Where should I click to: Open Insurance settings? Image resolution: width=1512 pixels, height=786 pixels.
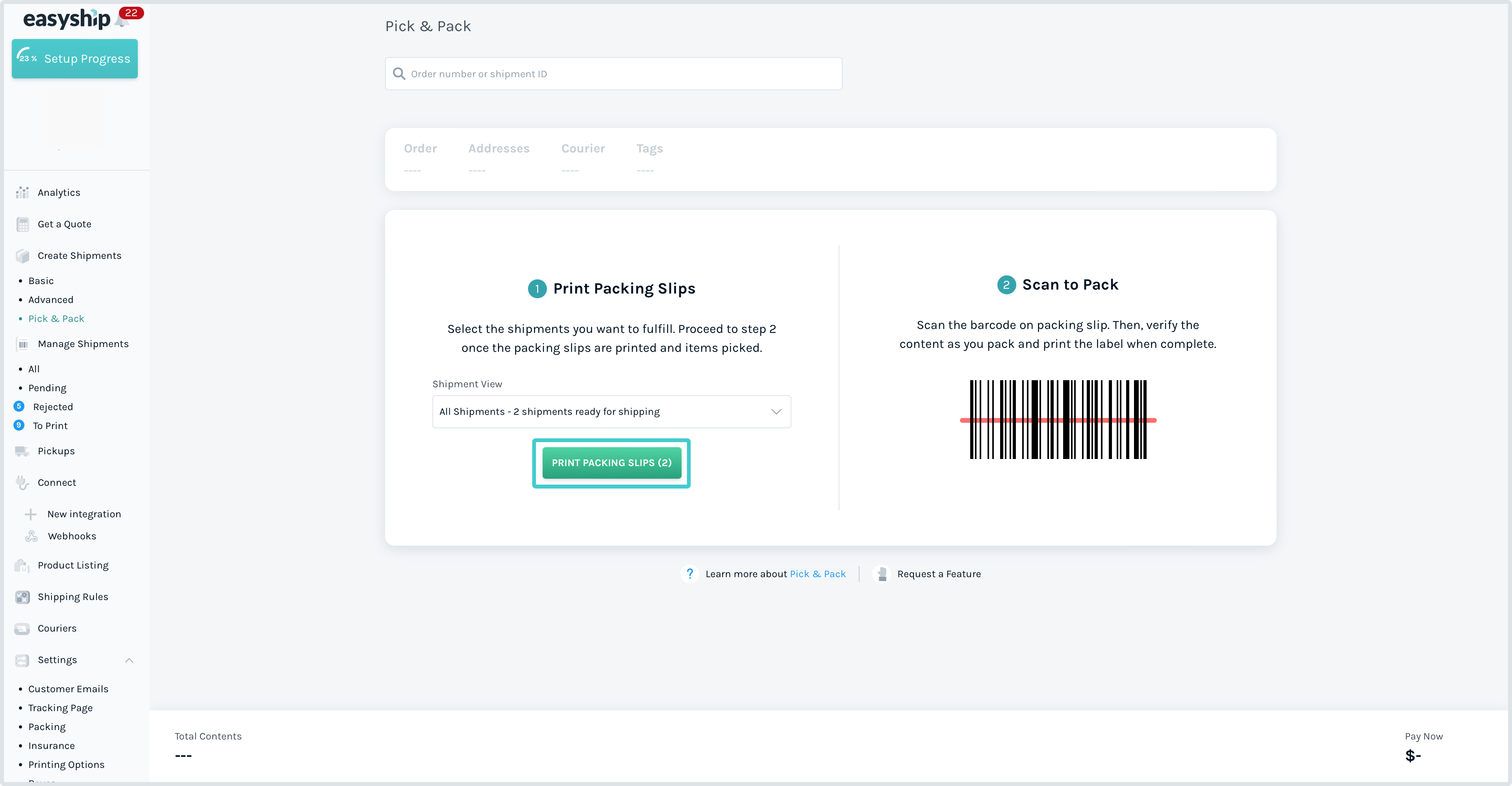pos(52,746)
